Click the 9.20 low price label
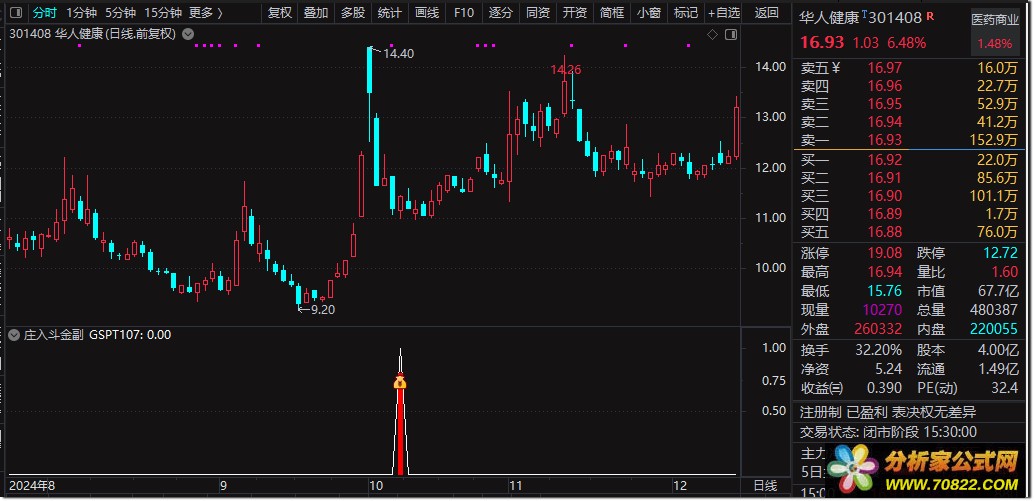The height and width of the screenshot is (501, 1035). pos(322,310)
